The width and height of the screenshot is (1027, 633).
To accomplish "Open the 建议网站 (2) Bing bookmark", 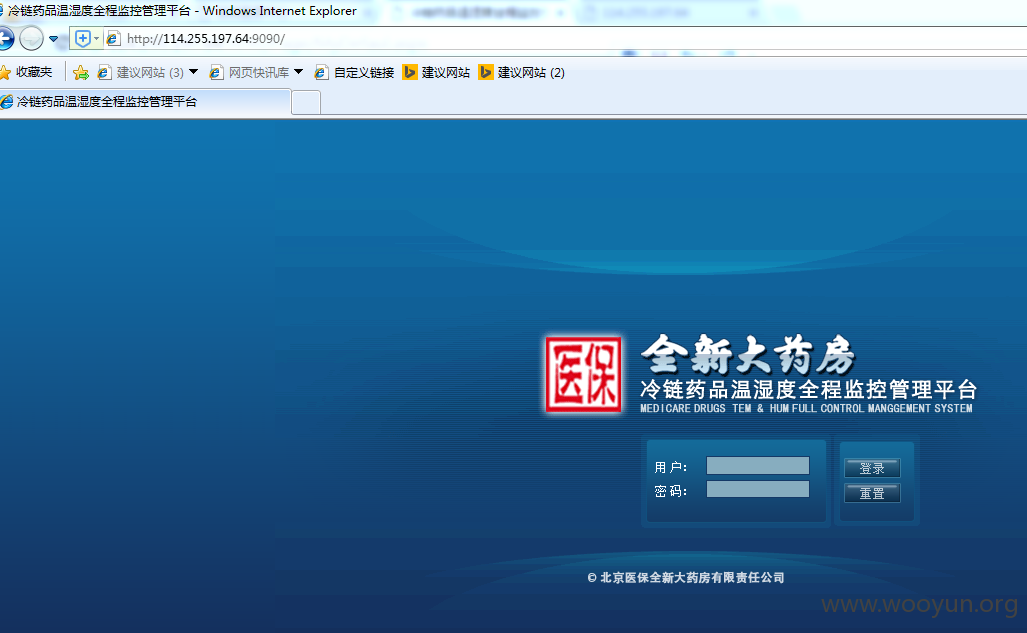I will (x=522, y=72).
